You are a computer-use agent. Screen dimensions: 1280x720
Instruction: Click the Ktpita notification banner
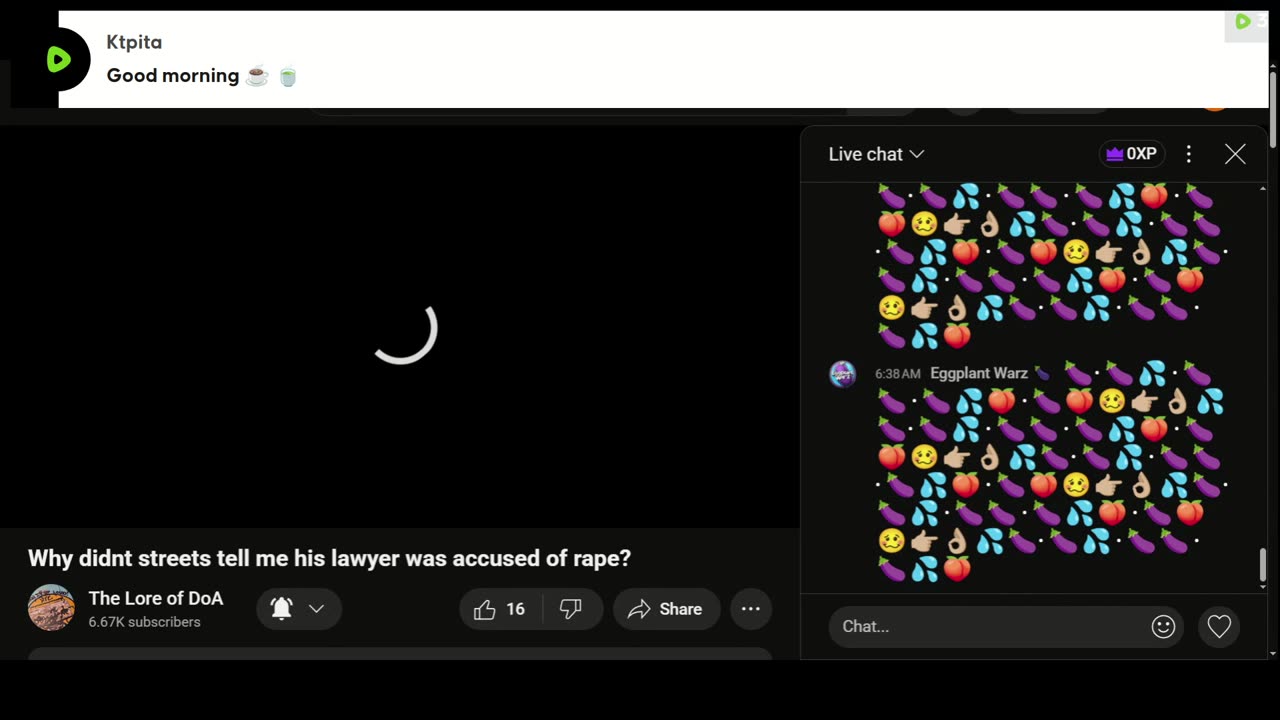coord(664,59)
